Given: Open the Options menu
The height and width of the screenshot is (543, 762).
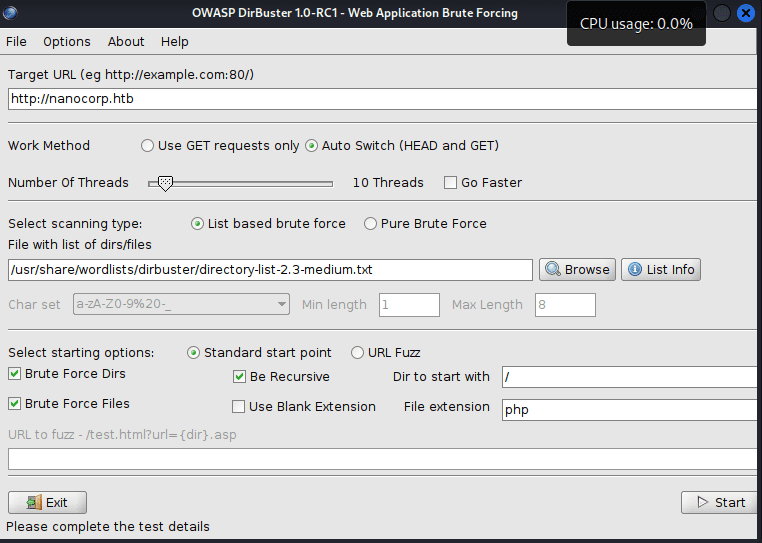Looking at the screenshot, I should click(67, 42).
